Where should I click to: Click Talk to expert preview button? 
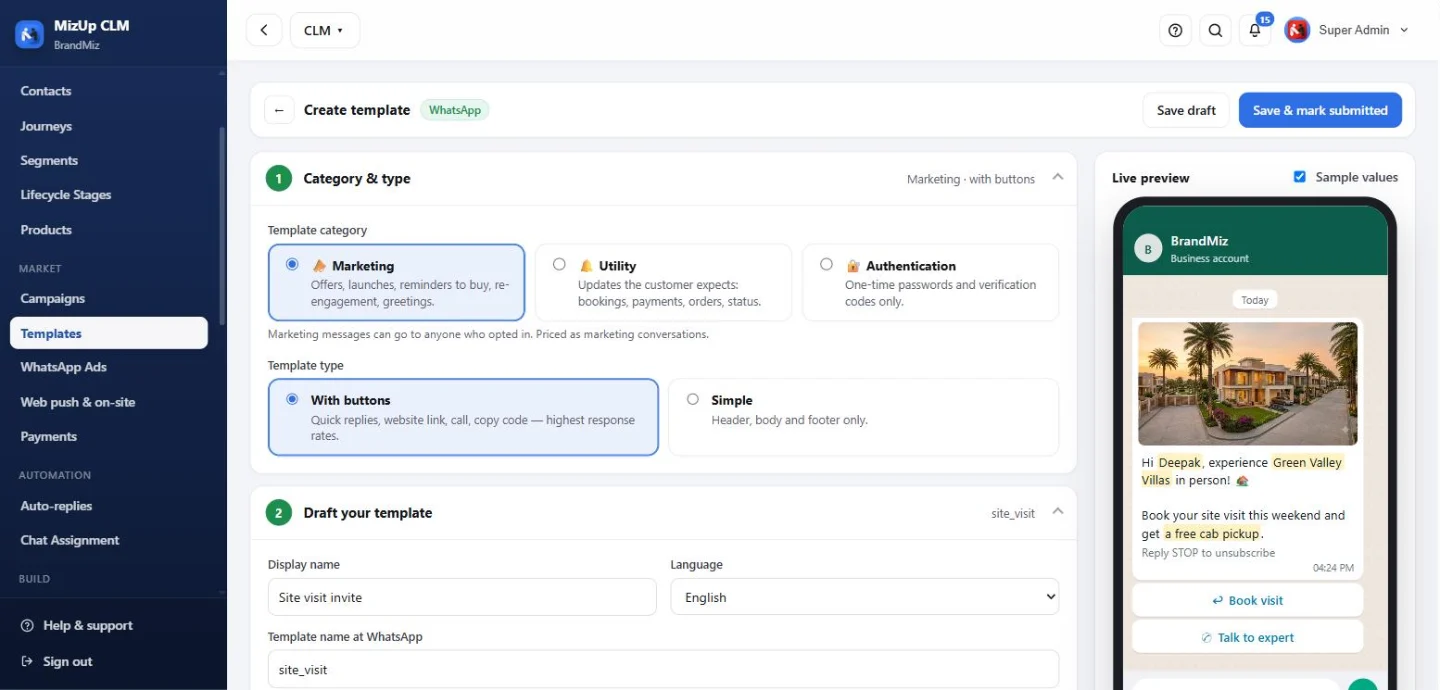[x=1247, y=637]
